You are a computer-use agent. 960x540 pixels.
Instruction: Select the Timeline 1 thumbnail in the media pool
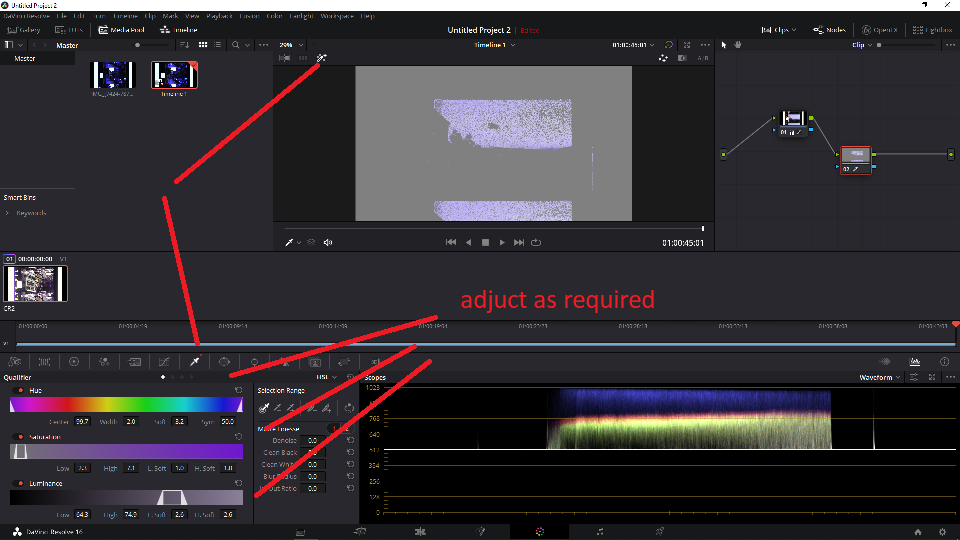[x=174, y=75]
